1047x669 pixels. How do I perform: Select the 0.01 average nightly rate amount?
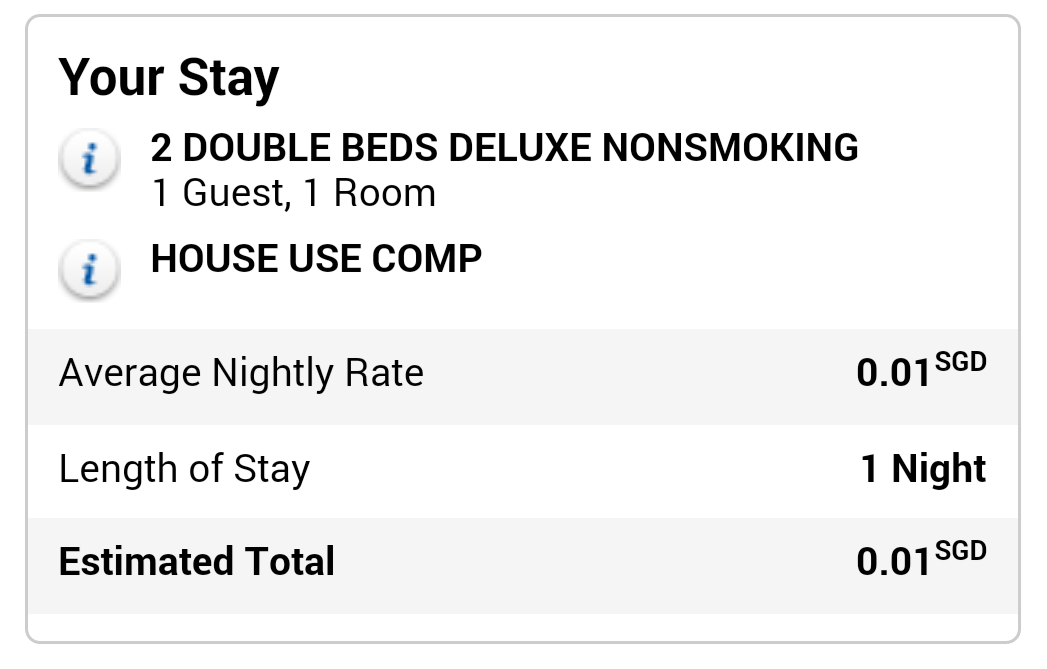[x=893, y=374]
